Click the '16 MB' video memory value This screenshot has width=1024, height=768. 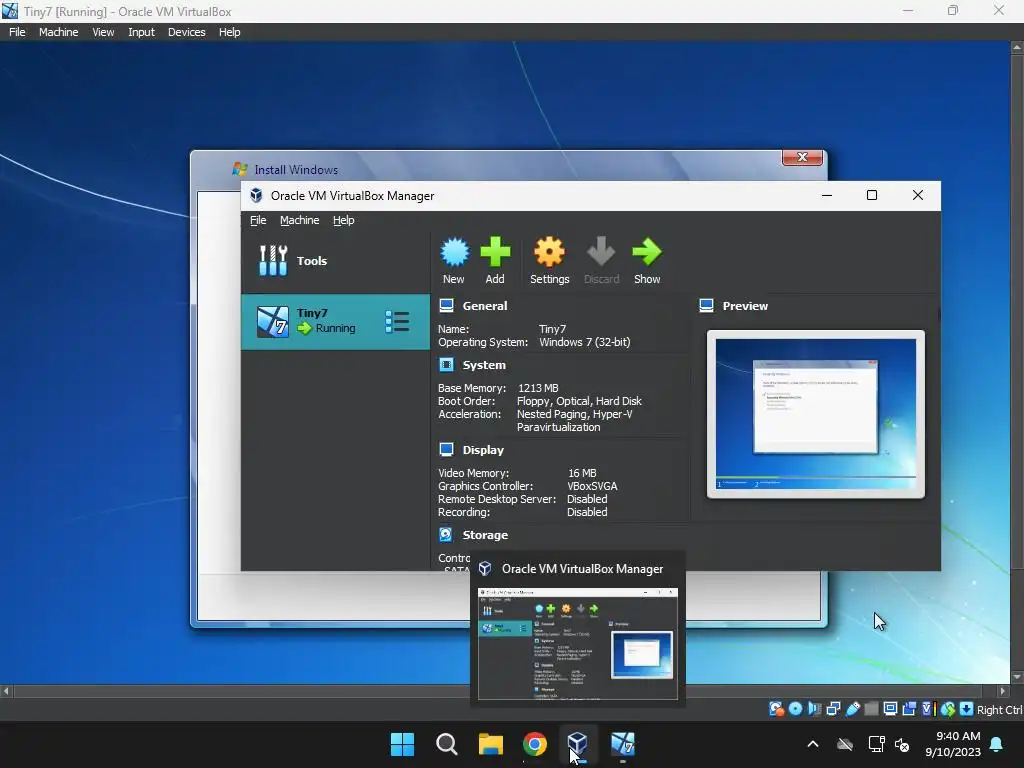[582, 473]
